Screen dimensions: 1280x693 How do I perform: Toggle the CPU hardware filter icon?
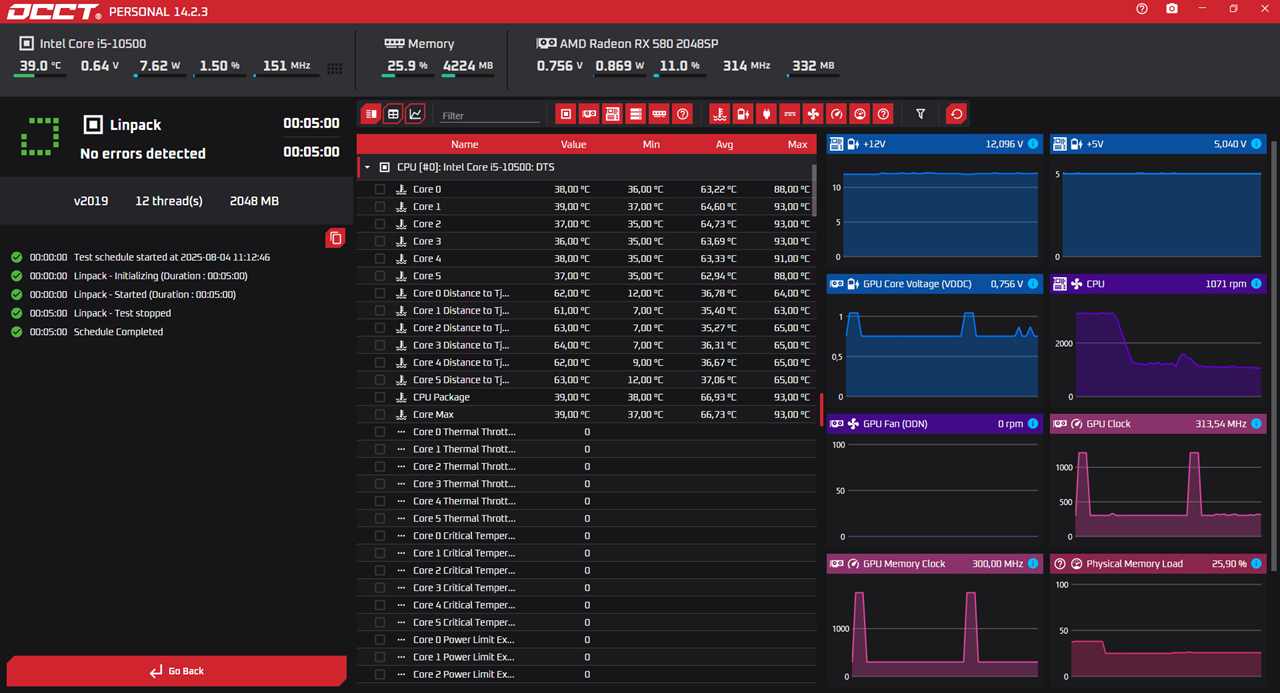pyautogui.click(x=566, y=114)
